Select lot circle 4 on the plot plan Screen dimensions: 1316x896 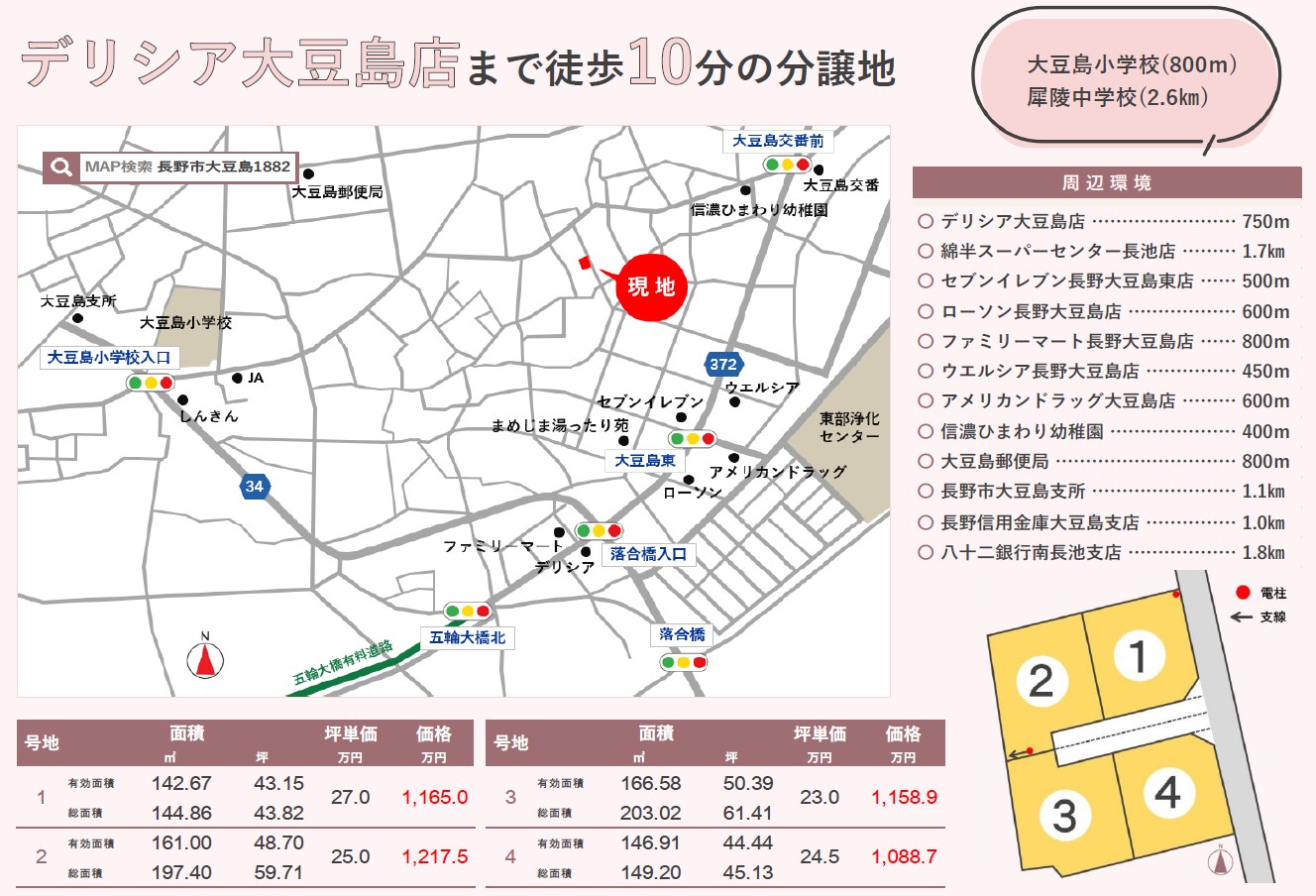(1169, 793)
